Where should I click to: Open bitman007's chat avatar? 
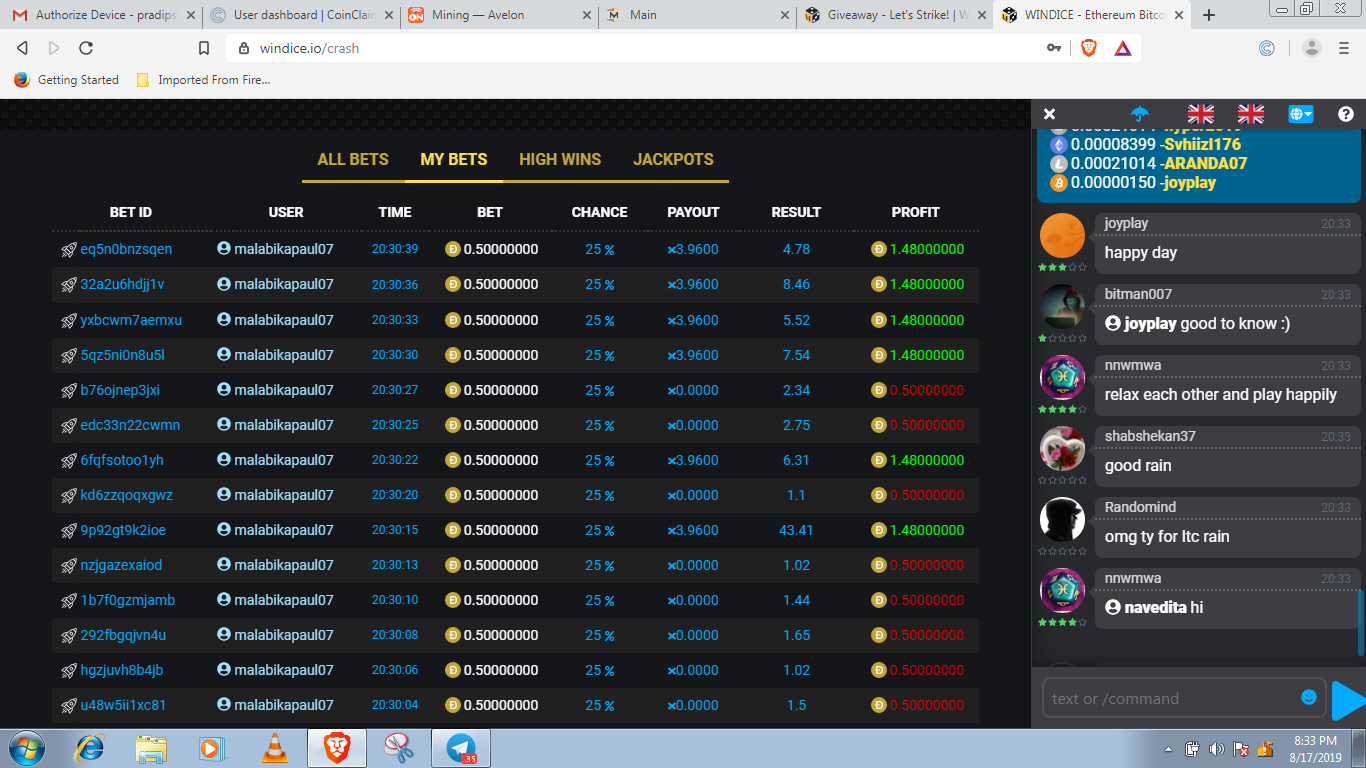(1062, 307)
